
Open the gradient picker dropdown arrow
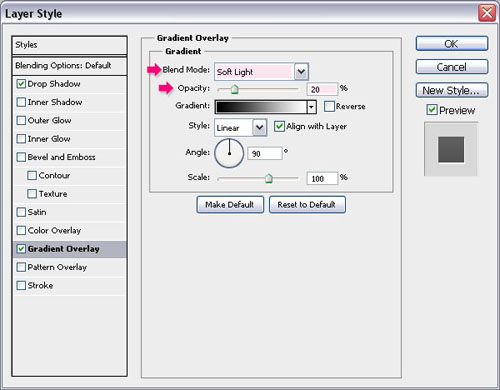pos(311,107)
